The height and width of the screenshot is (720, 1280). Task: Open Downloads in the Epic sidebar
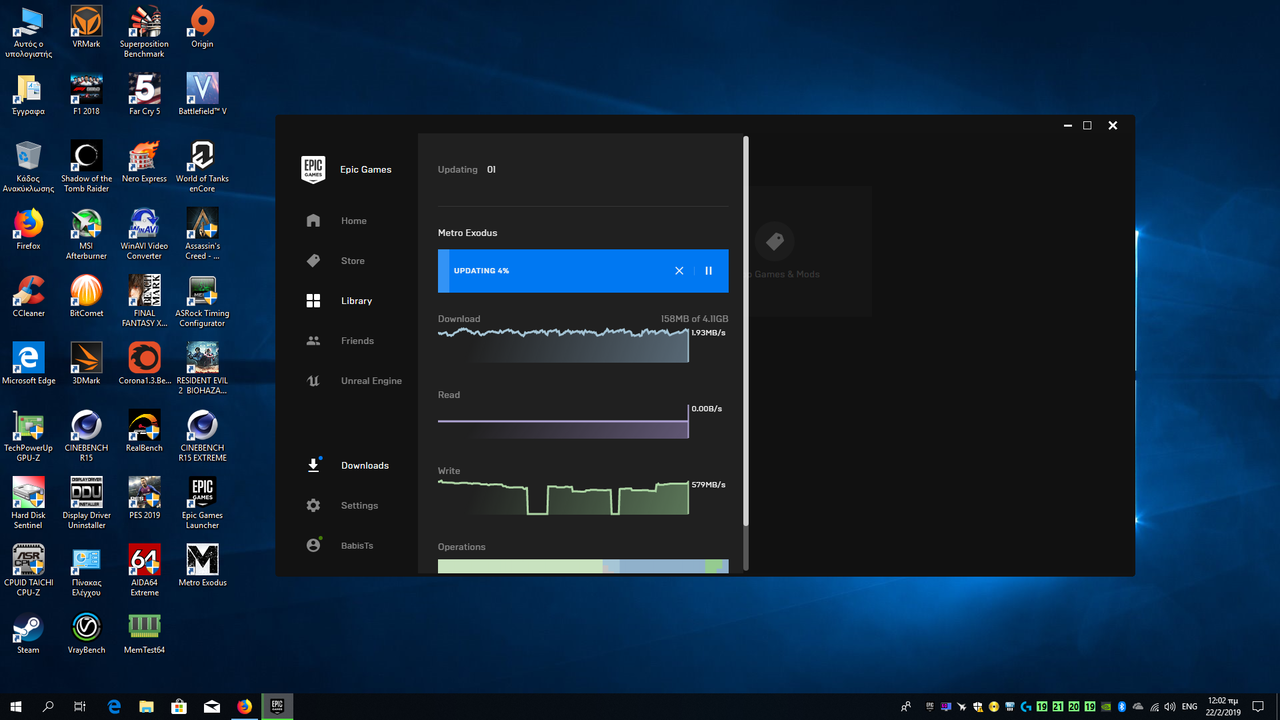pyautogui.click(x=365, y=466)
